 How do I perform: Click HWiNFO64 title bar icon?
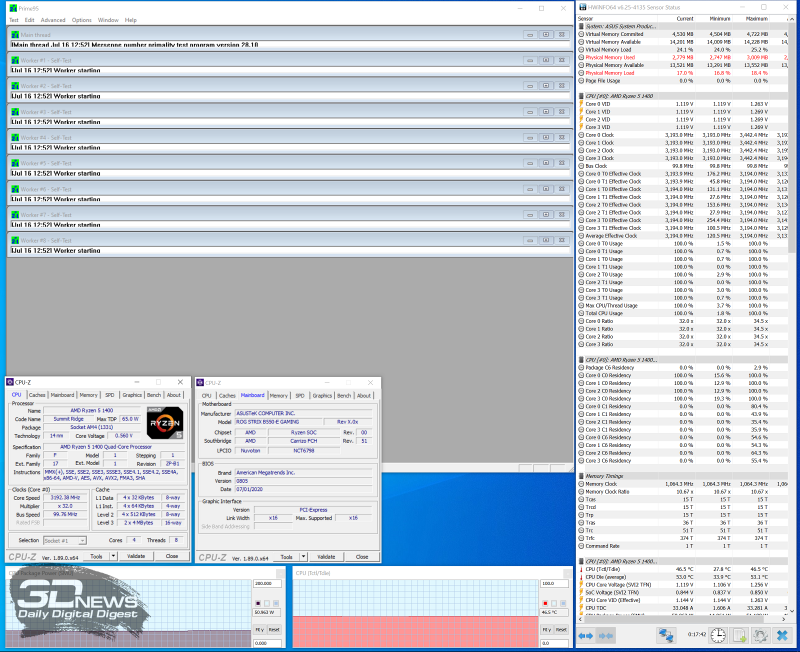tap(583, 7)
